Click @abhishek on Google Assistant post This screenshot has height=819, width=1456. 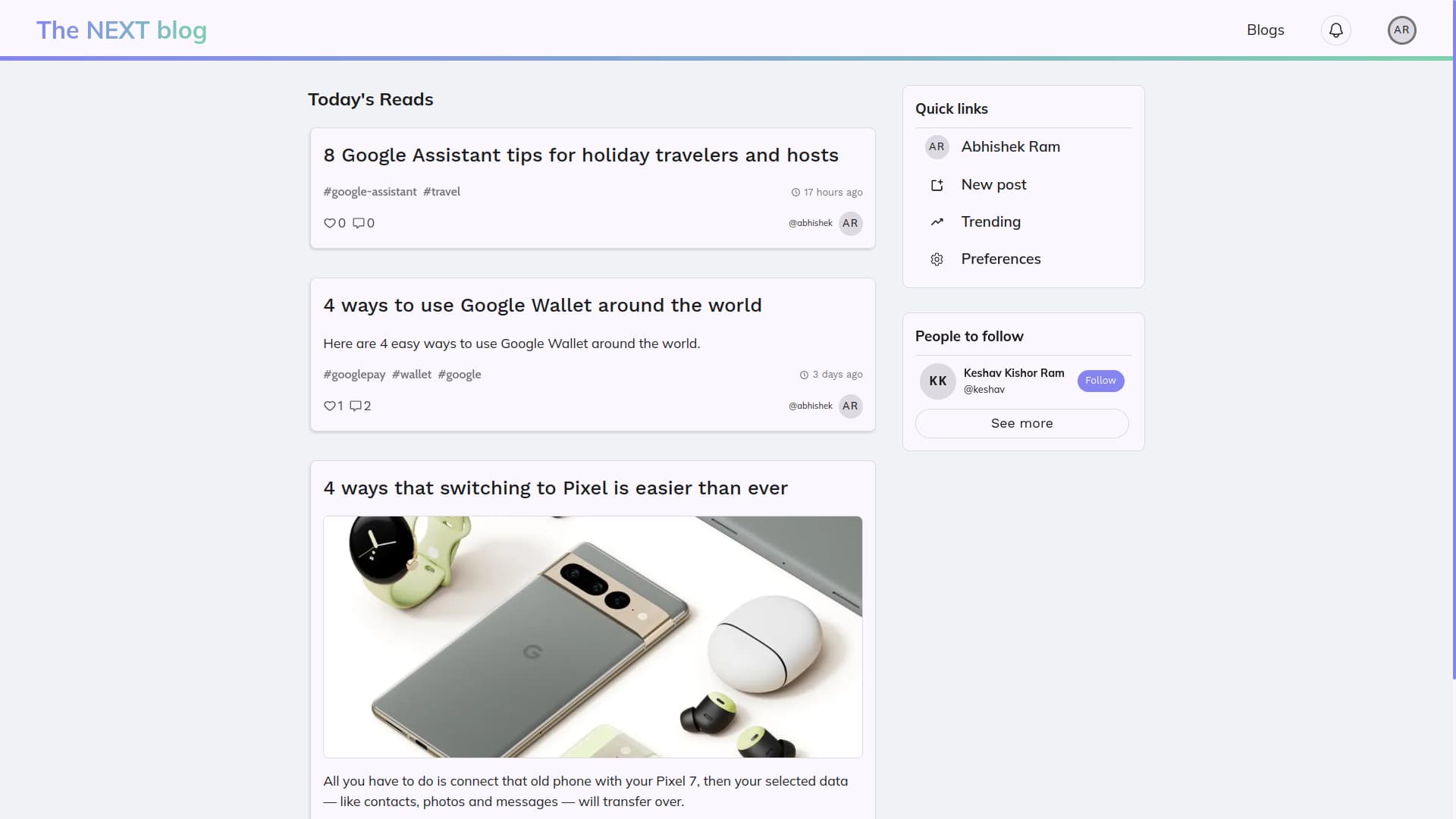[x=810, y=223]
